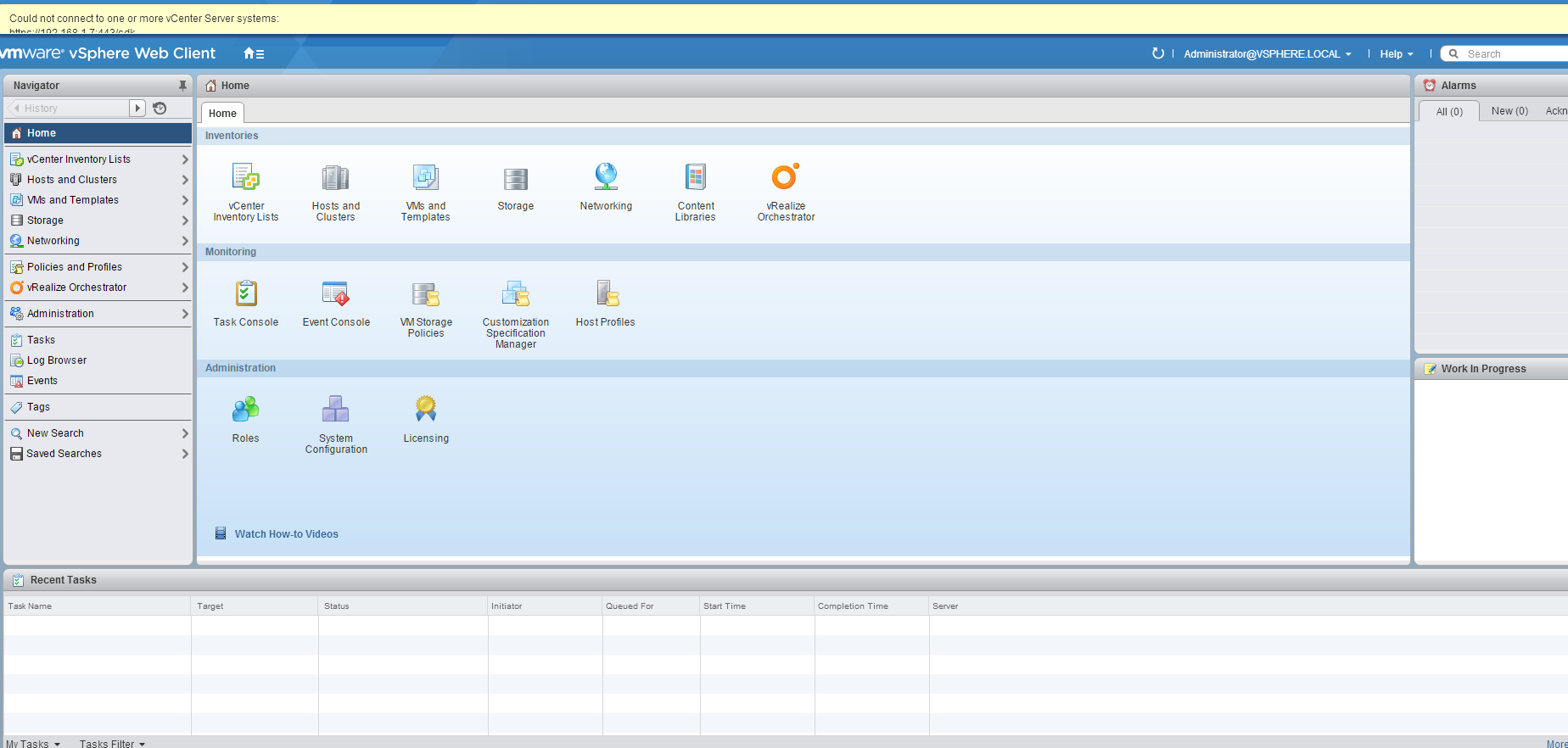Screen dimensions: 1568x748
Task: Open the VM Storage Policies icon
Action: (x=426, y=293)
